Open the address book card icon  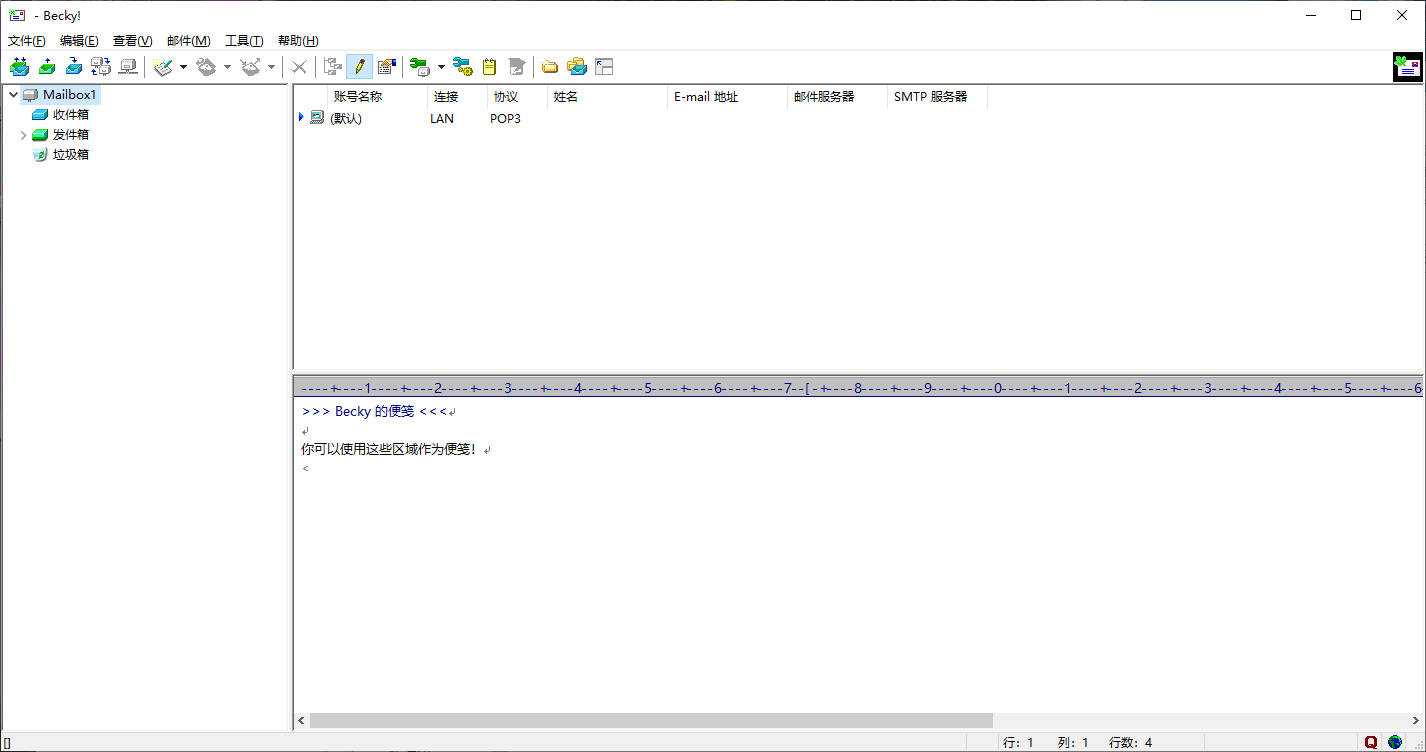coord(387,67)
